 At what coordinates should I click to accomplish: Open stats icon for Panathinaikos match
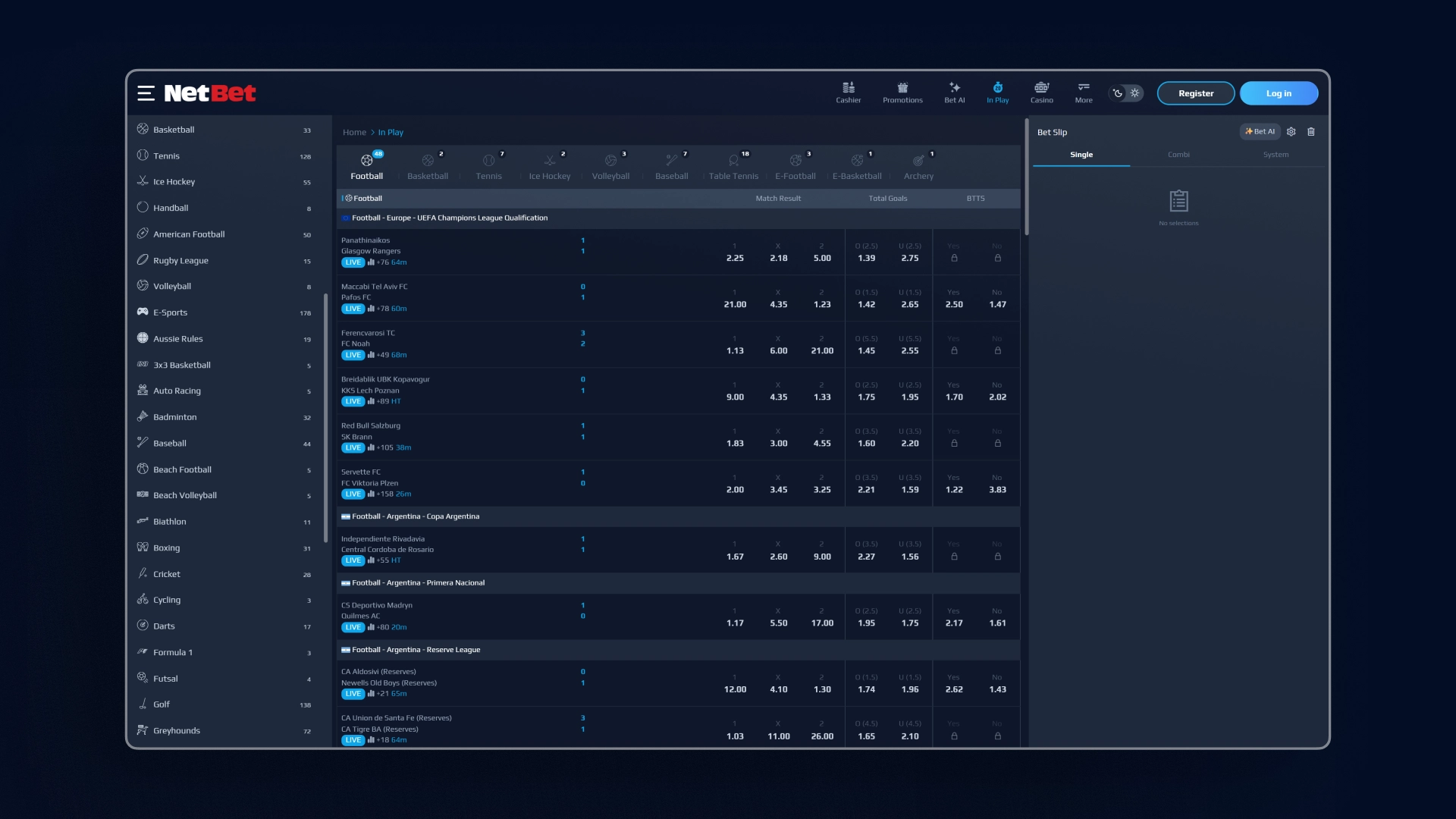coord(371,262)
